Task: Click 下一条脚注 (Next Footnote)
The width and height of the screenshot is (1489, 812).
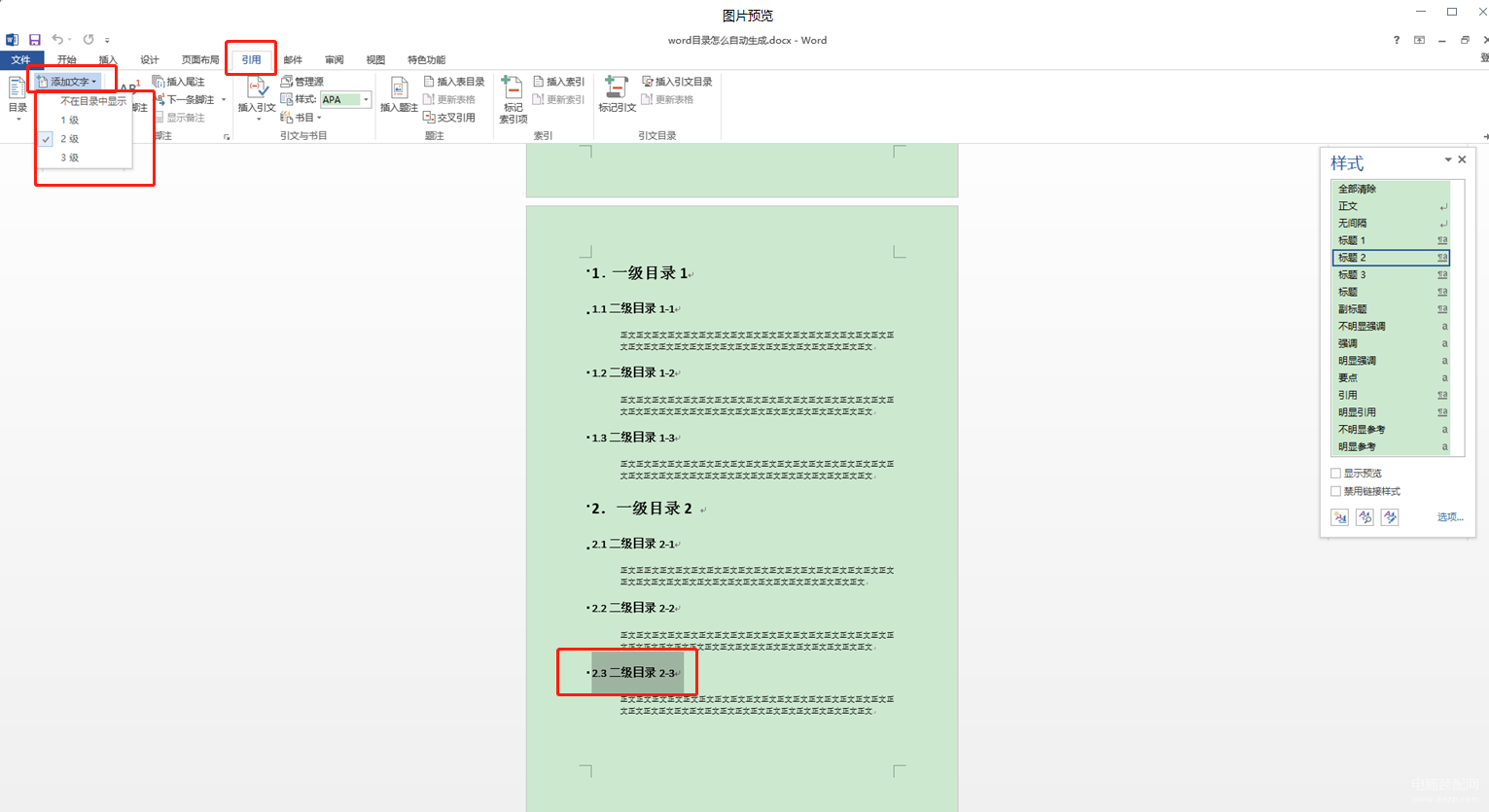Action: [185, 99]
